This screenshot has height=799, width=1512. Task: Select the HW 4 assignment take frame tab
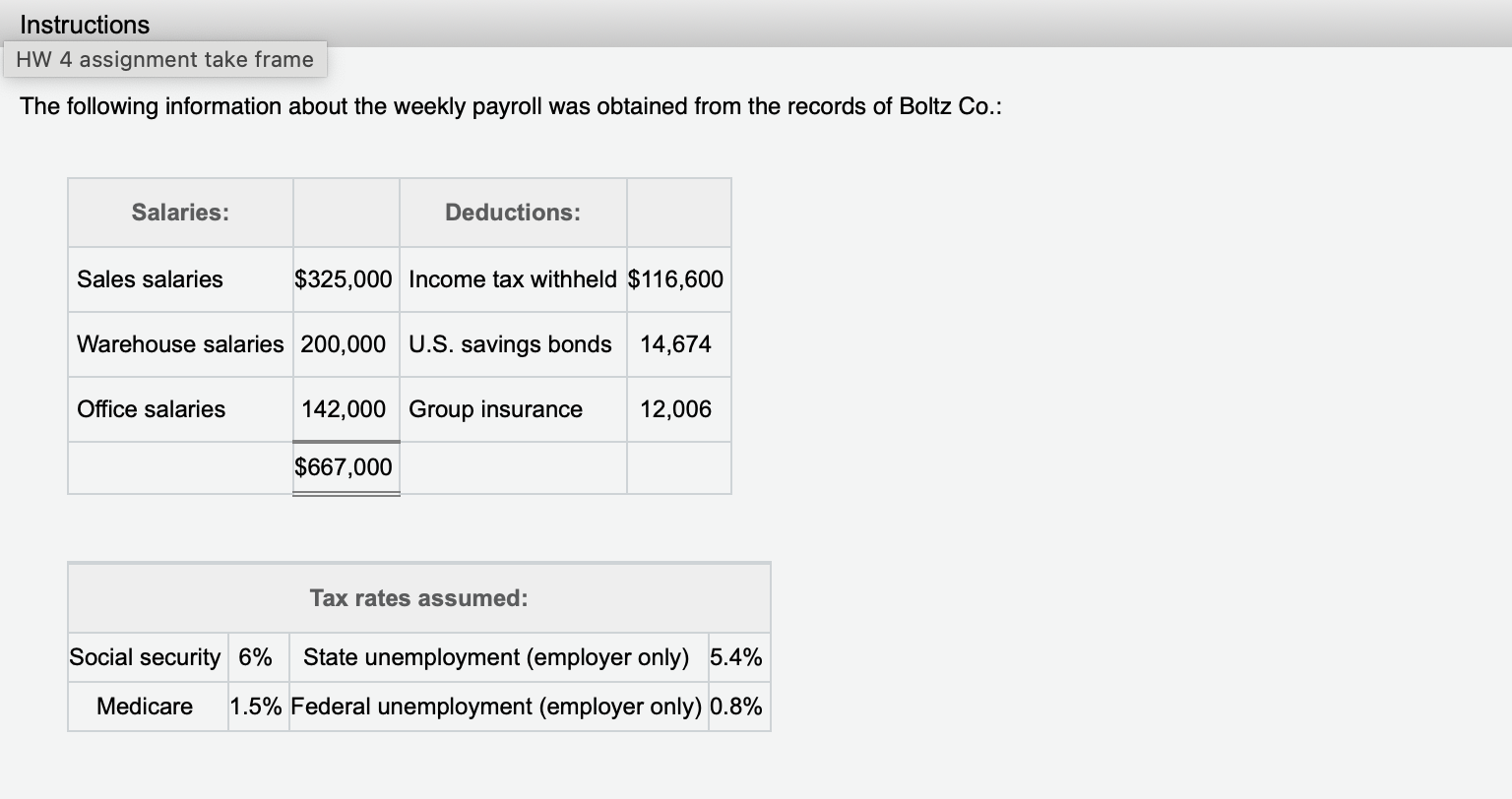164,59
